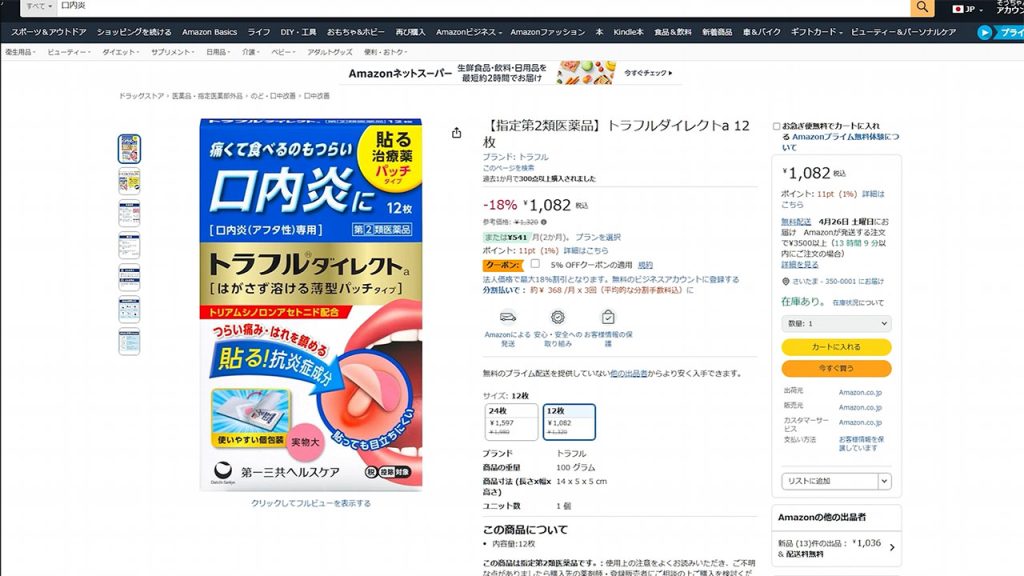Open the すべて search category dropdown

[37, 7]
